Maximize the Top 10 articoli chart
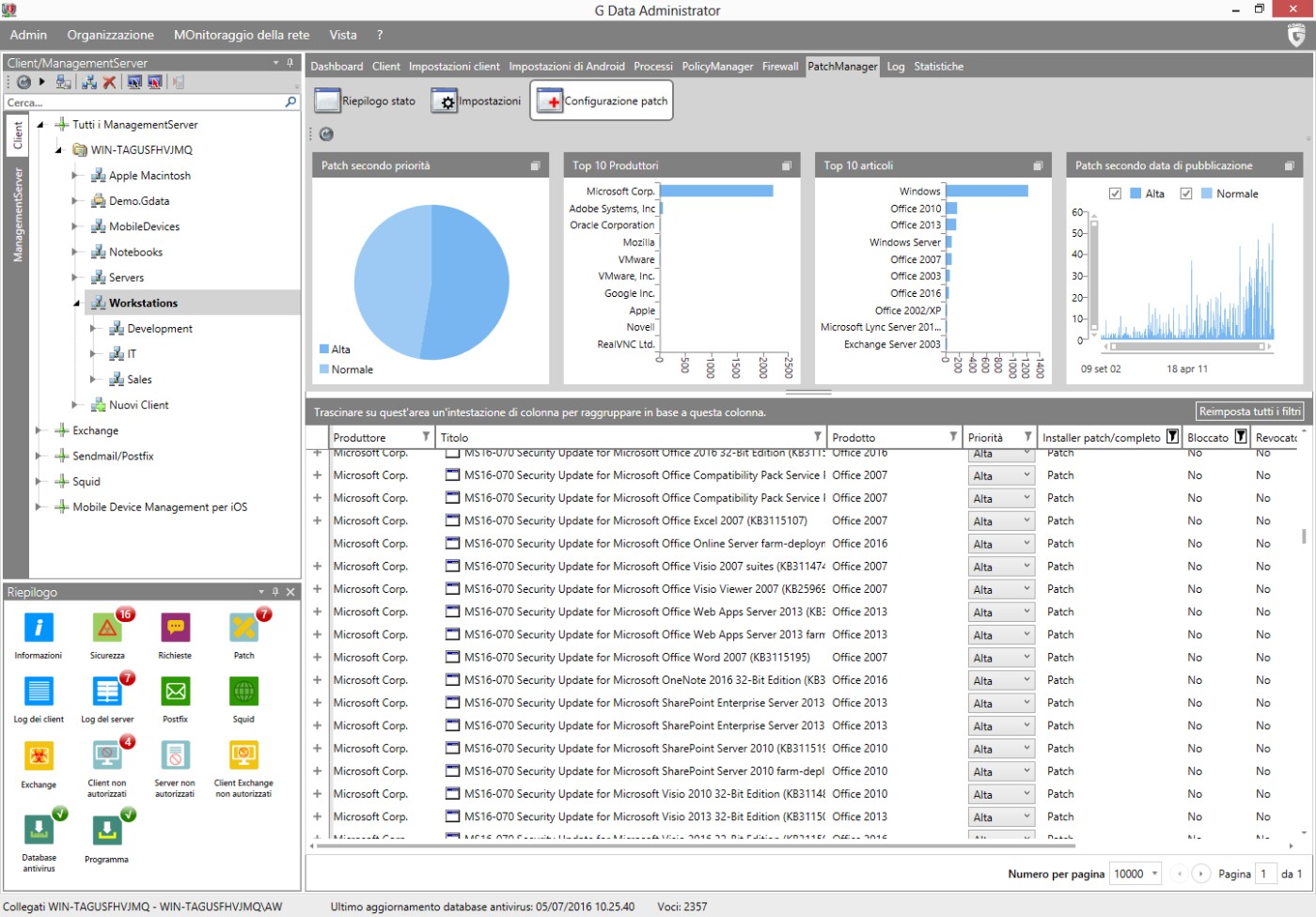This screenshot has width=1316, height=917. pos(1038,165)
